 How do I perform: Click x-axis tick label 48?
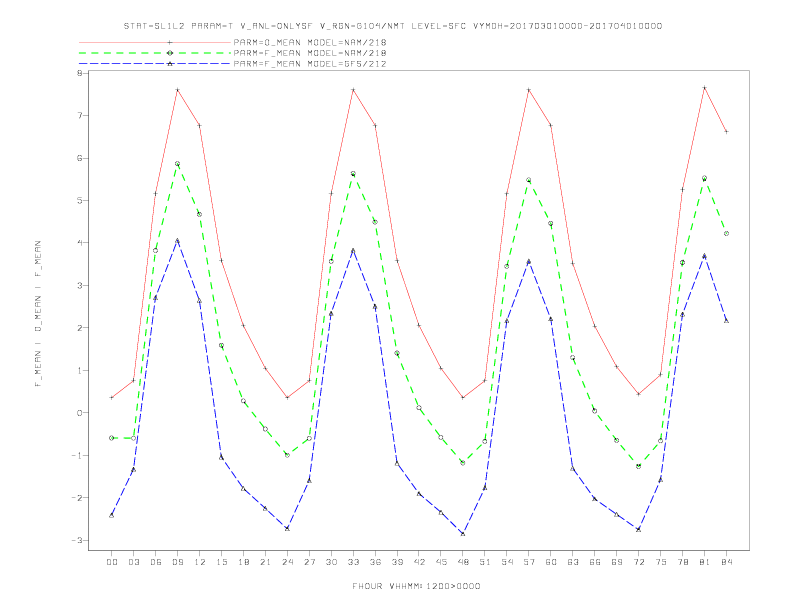(x=463, y=562)
